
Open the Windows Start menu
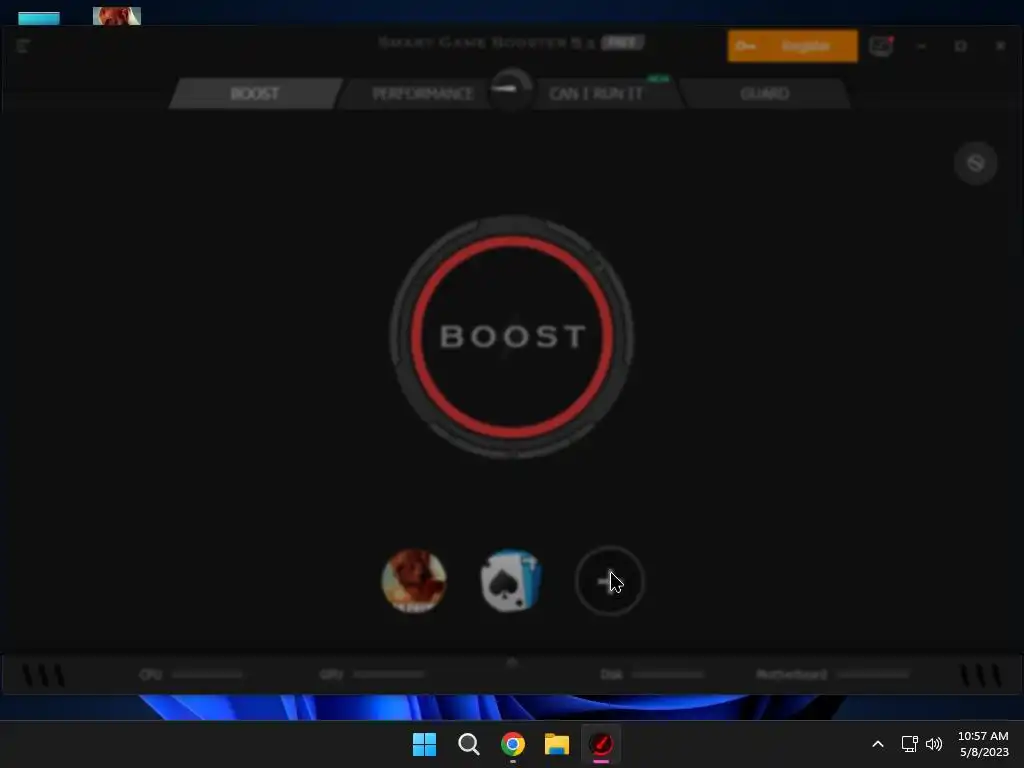point(424,744)
